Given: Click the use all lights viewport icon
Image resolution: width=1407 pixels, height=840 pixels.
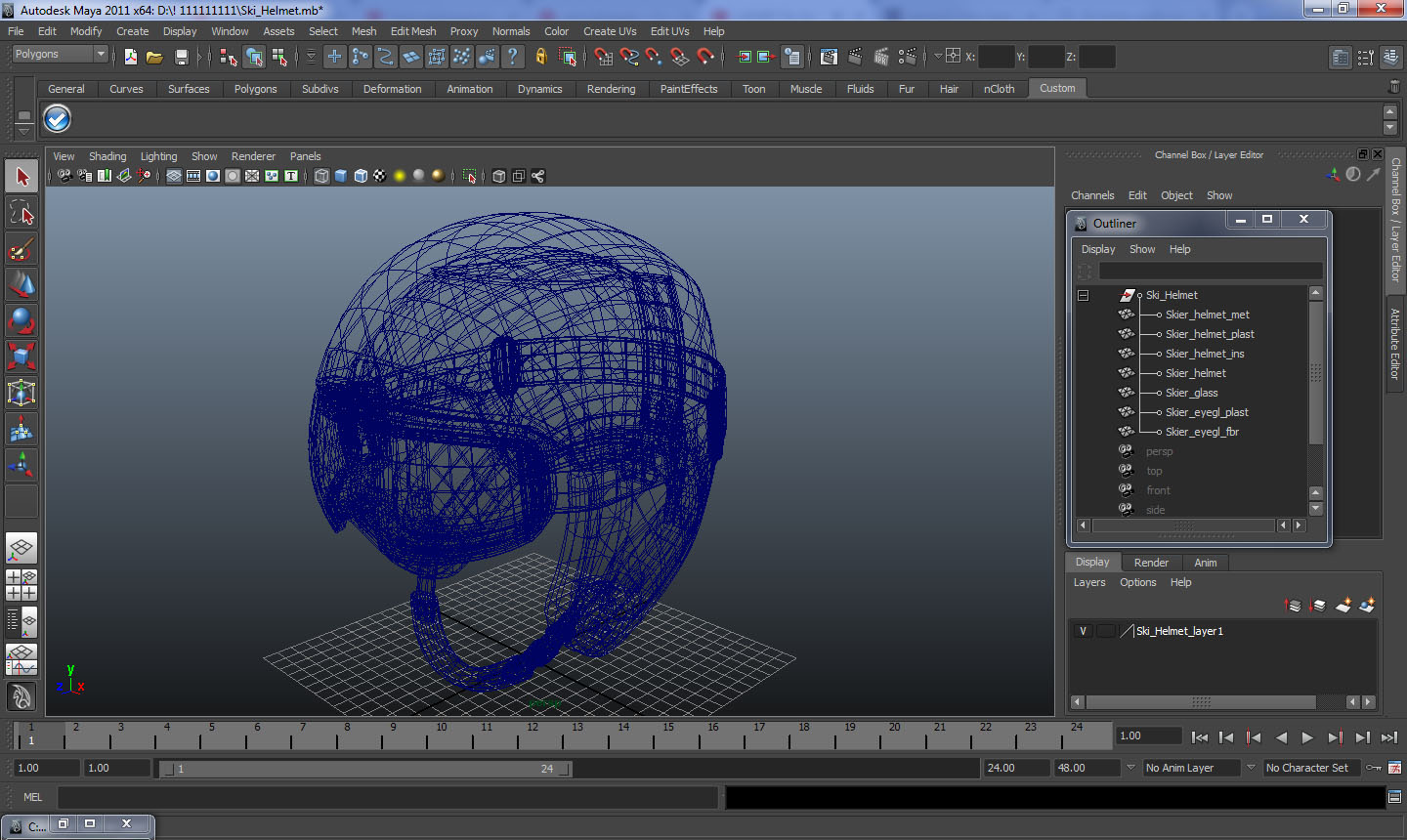Looking at the screenshot, I should coord(400,176).
